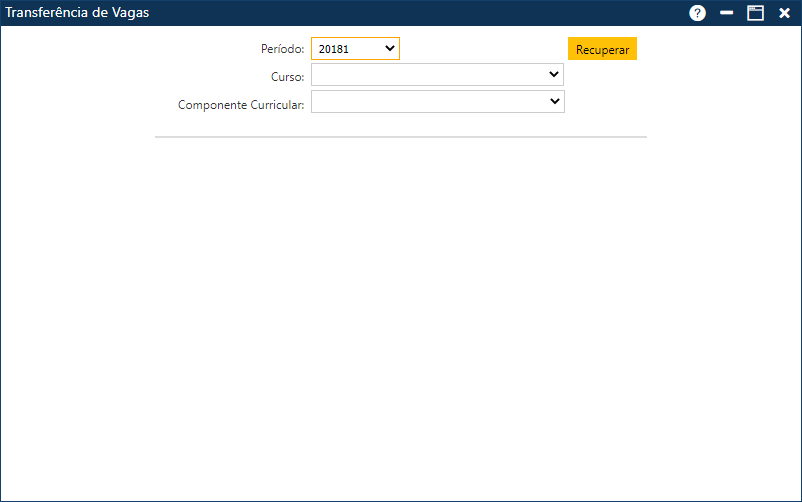
Task: Click the blank results area below the separator
Action: (400, 320)
